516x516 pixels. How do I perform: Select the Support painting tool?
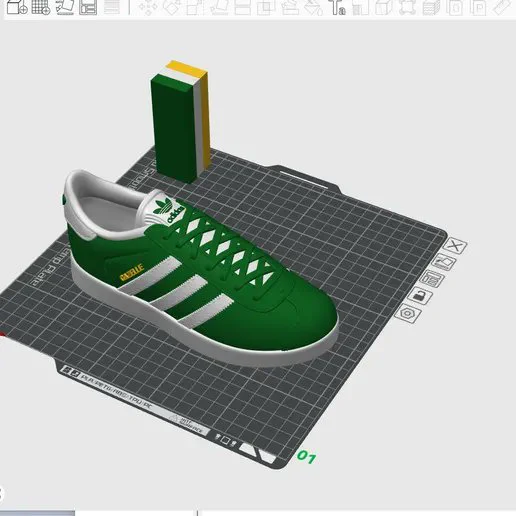[290, 8]
